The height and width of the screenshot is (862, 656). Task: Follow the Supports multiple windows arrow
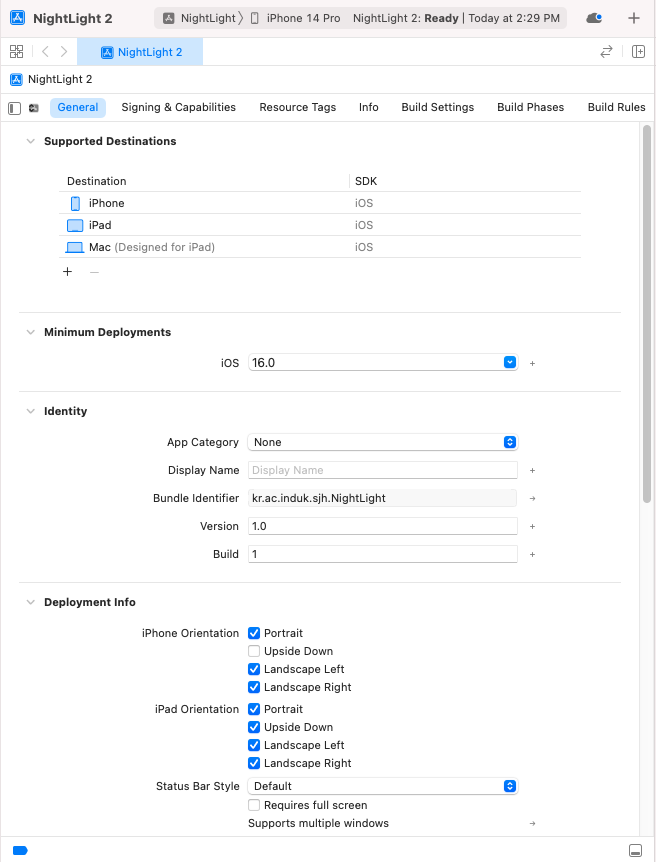pyautogui.click(x=532, y=824)
